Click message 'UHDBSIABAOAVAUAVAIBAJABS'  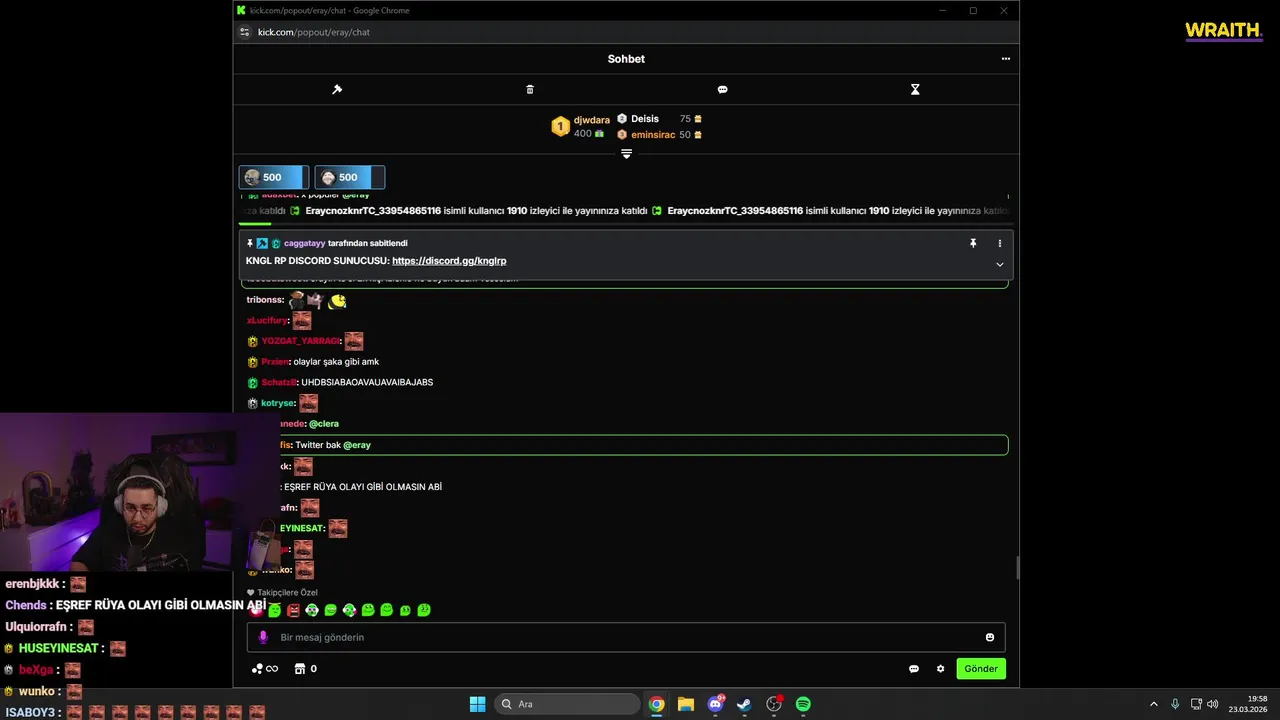click(x=367, y=382)
